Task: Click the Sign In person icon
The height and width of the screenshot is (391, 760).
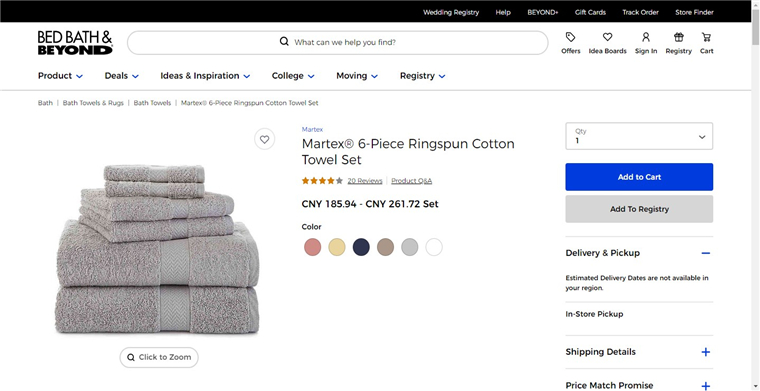Action: point(646,37)
